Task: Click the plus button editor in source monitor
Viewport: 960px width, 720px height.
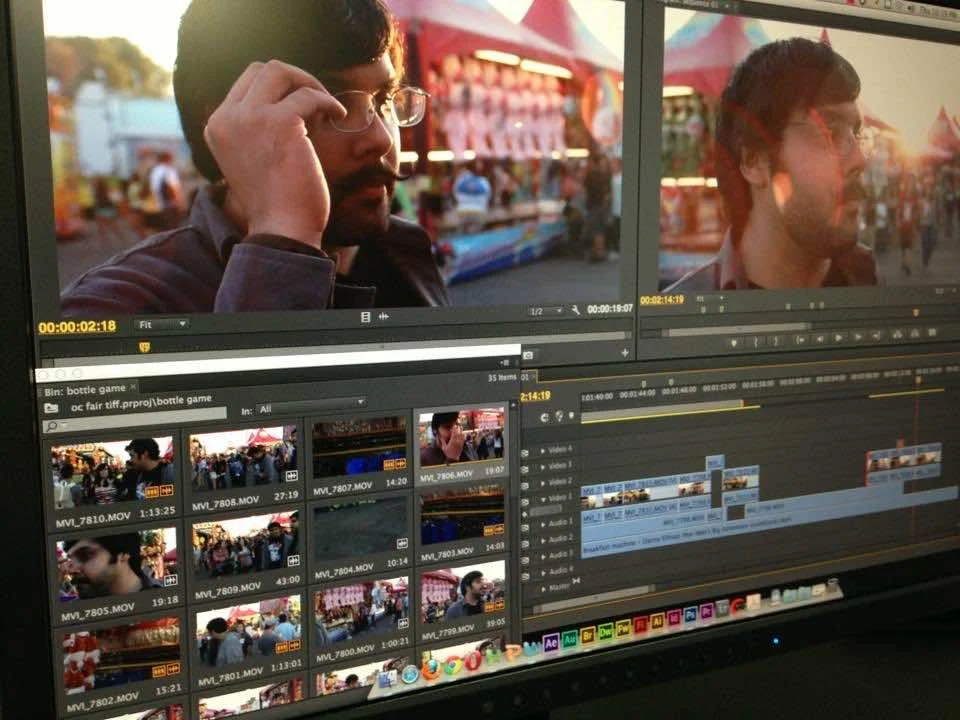Action: (x=624, y=353)
